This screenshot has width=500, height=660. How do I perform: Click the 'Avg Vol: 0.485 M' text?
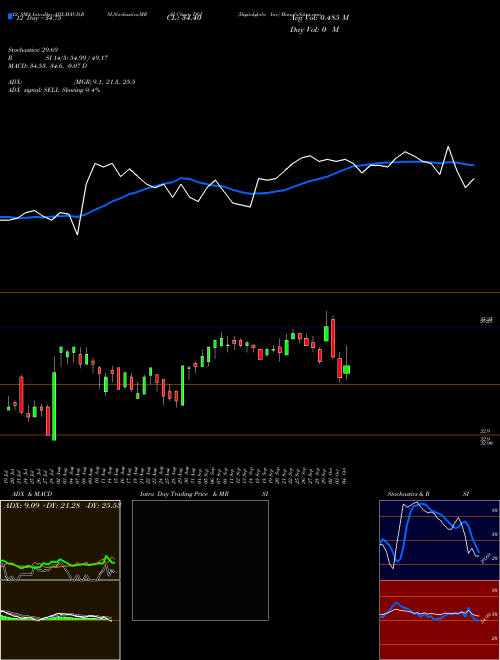pos(319,18)
